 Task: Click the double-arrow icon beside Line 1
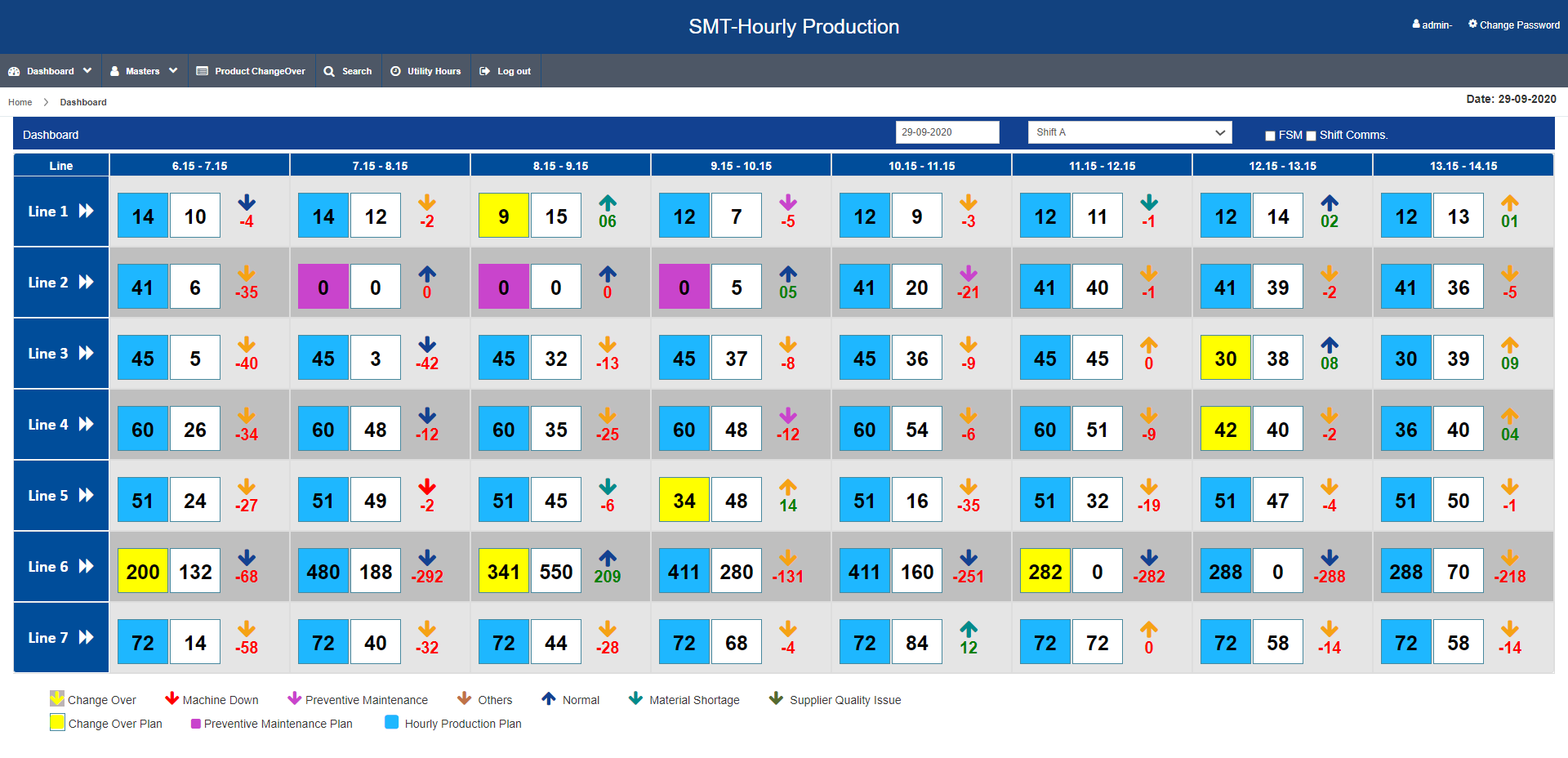pos(86,211)
